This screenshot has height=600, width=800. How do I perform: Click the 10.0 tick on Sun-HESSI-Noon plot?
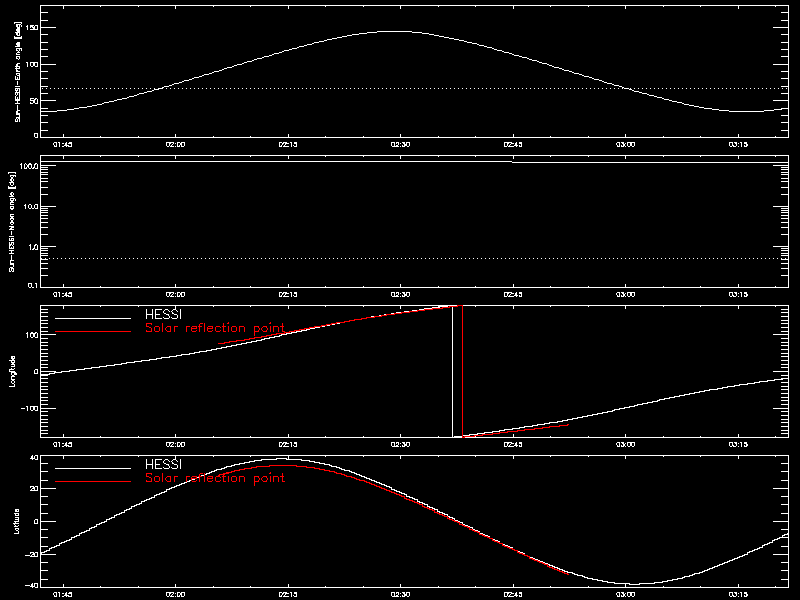coord(31,207)
